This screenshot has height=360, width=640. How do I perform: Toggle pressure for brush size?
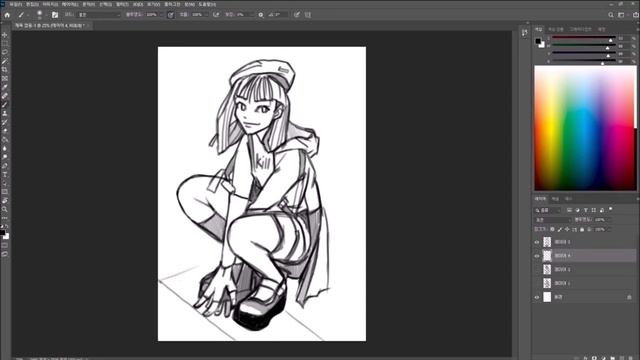click(x=297, y=15)
